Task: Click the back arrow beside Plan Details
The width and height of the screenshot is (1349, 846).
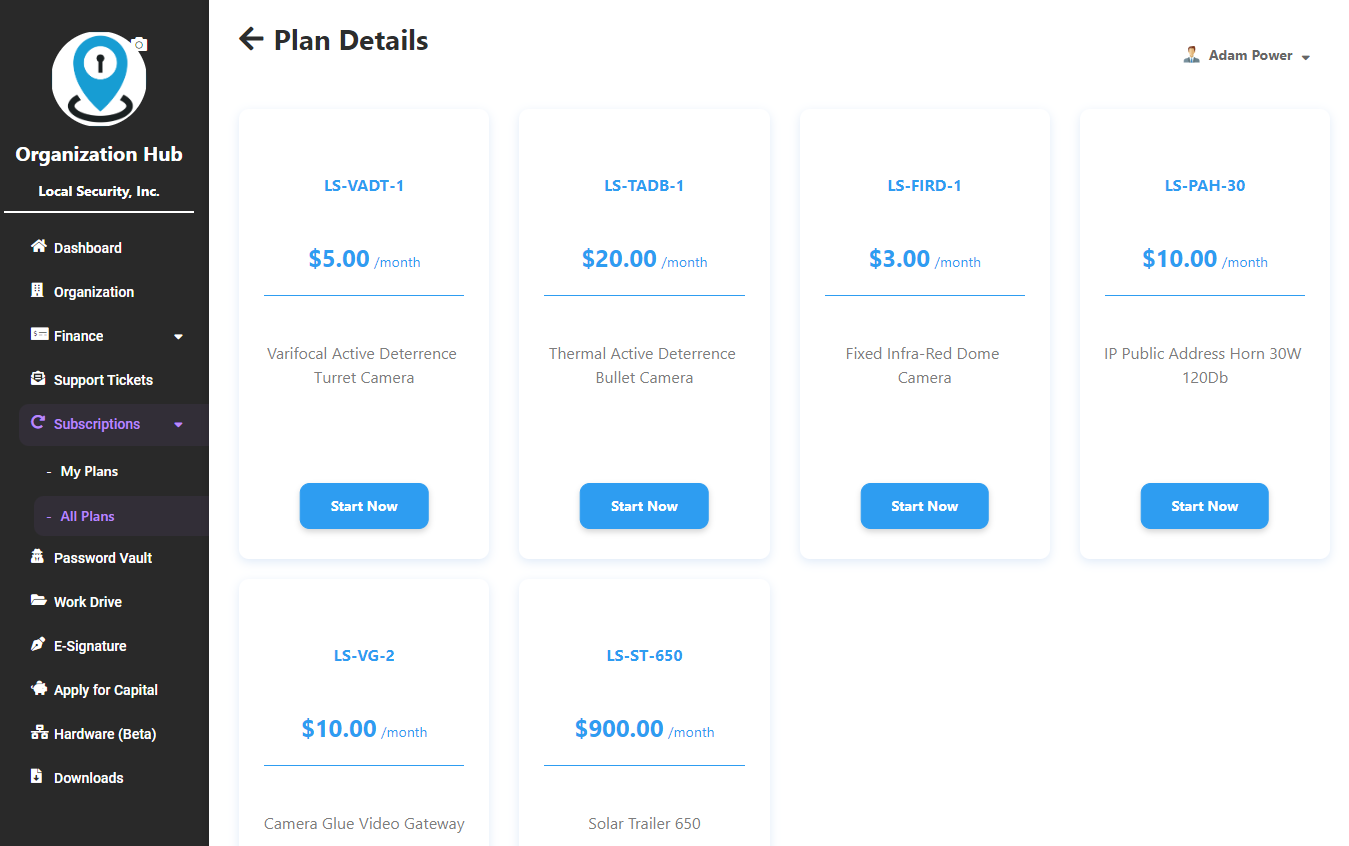Action: (251, 39)
